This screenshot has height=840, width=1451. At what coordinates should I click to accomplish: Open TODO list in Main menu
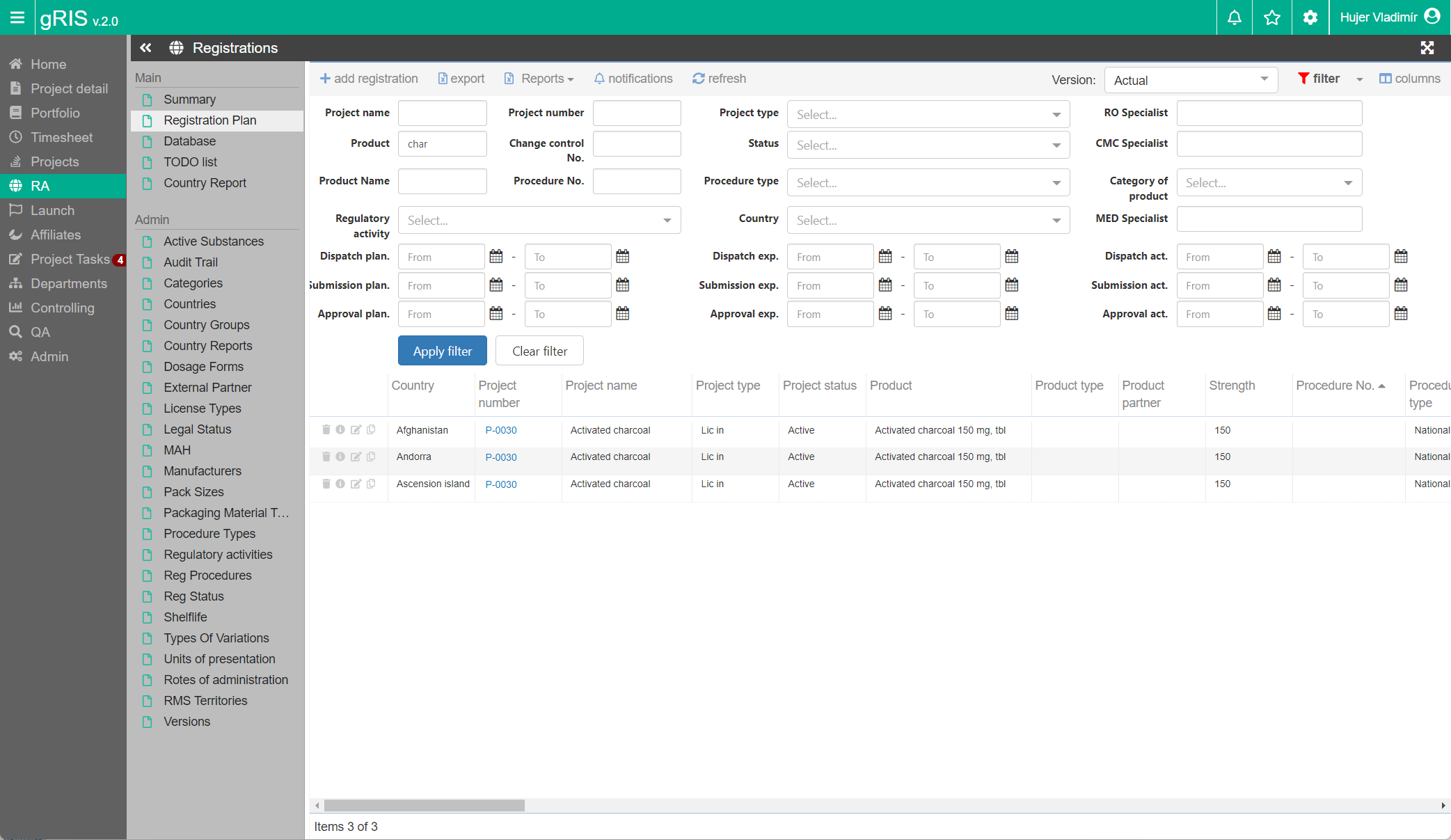(x=190, y=162)
